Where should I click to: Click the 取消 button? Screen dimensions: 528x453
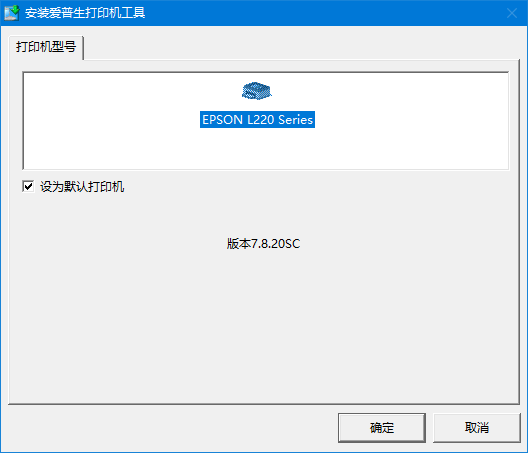point(477,428)
